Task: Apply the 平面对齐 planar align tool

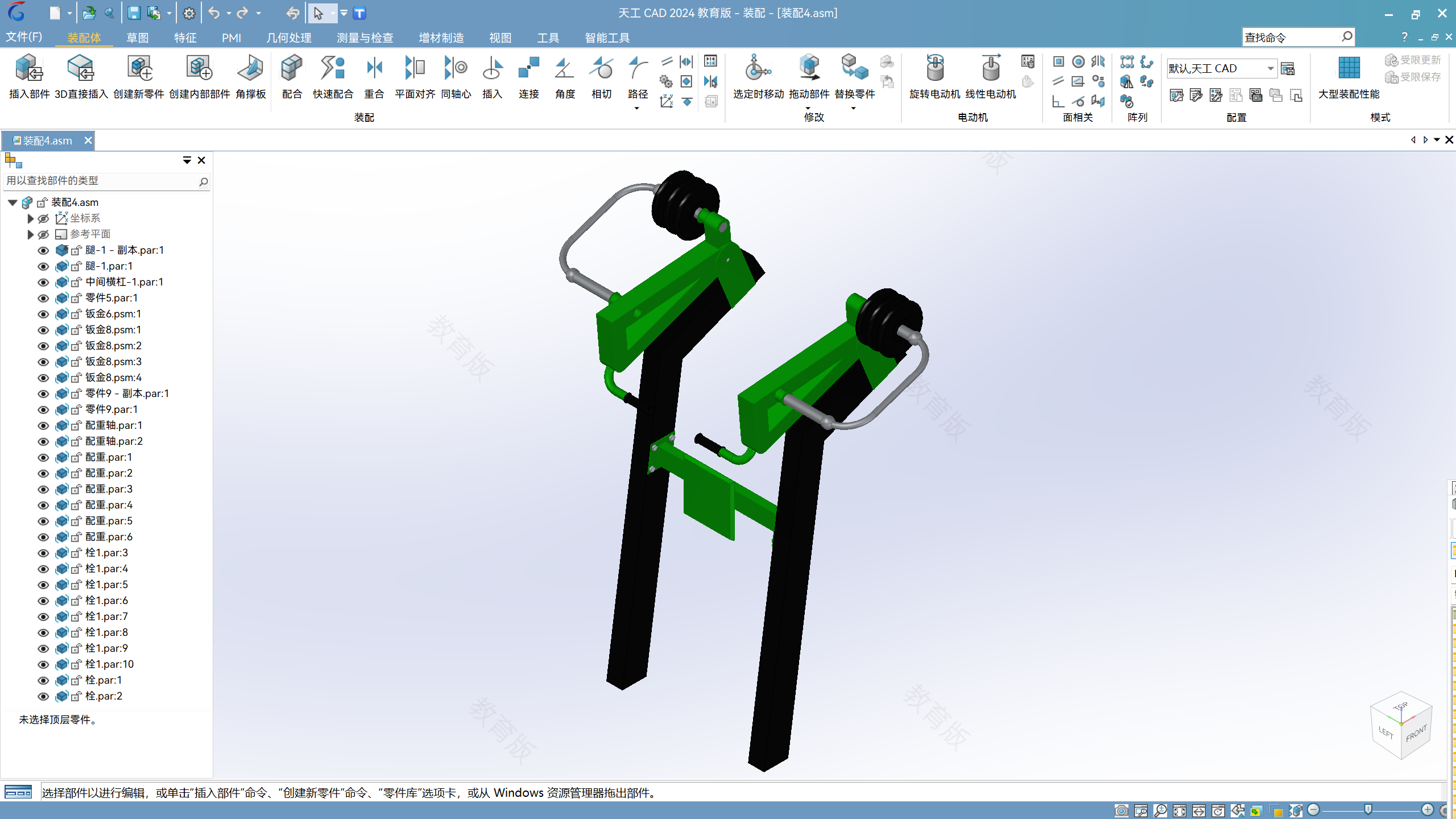Action: click(x=415, y=77)
